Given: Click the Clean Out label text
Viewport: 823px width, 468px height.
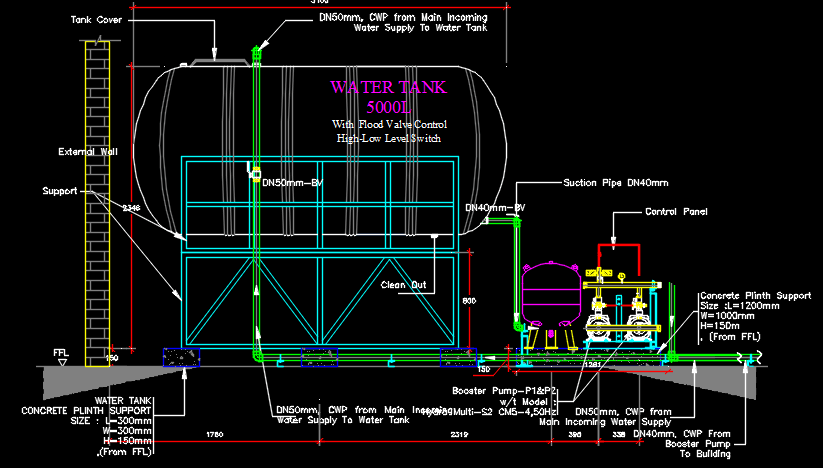Looking at the screenshot, I should [x=404, y=285].
